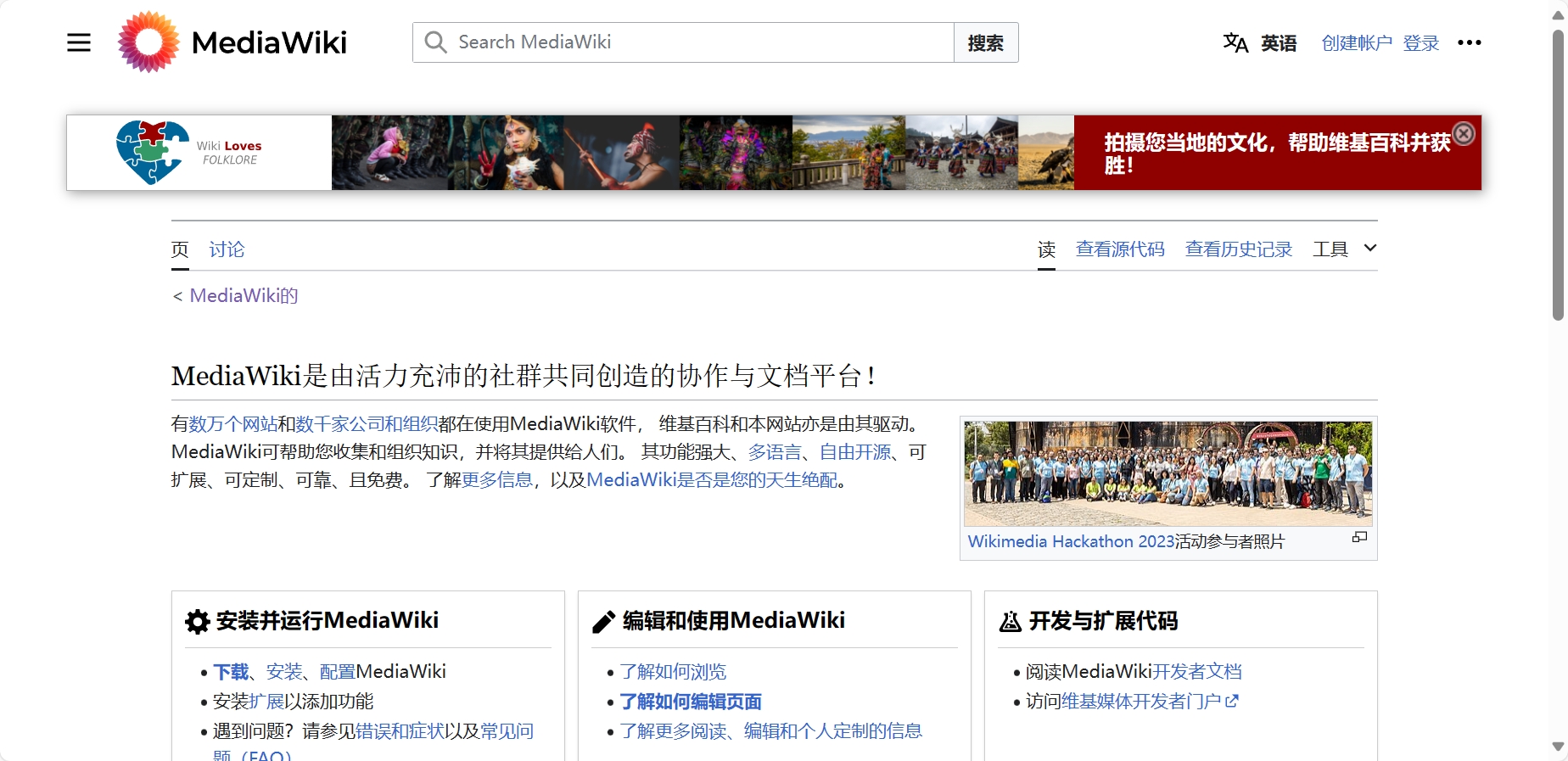This screenshot has height=761, width=1568.
Task: Click the 英语 language button
Action: coord(1279,43)
